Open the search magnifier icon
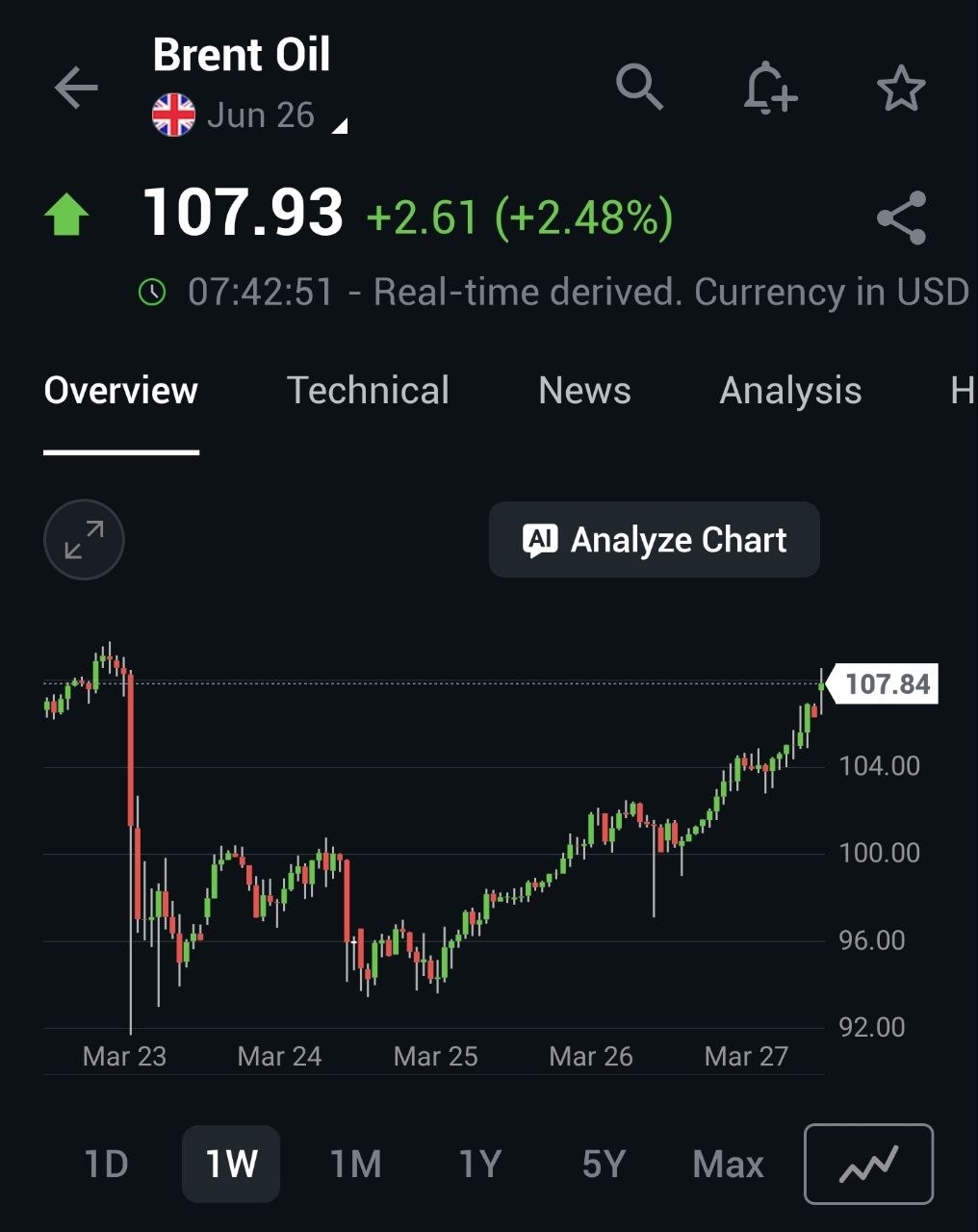This screenshot has width=978, height=1232. coord(640,88)
